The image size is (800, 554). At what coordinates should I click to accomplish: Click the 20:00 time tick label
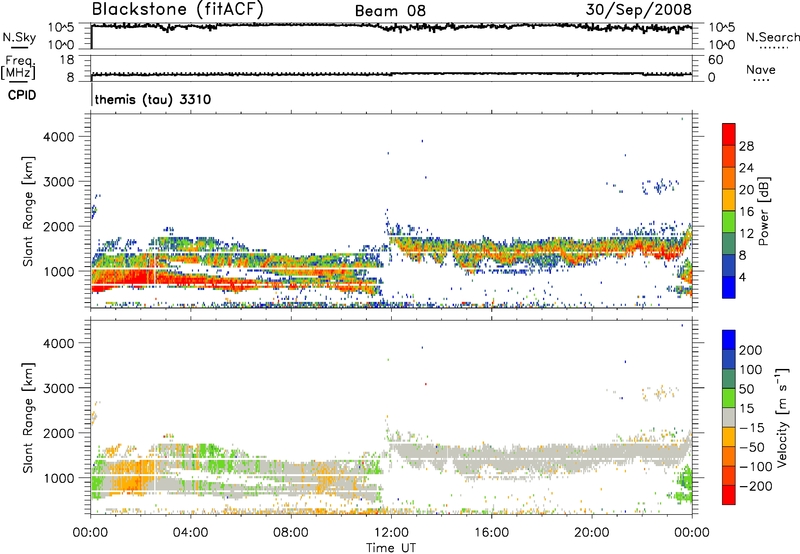592,533
